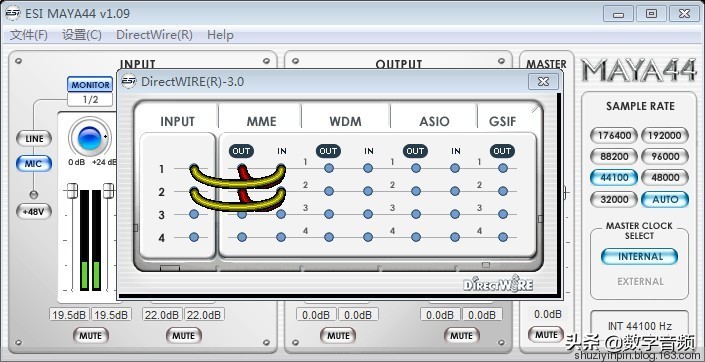
Task: Click WDM OUT channel 4 node
Action: click(x=329, y=237)
